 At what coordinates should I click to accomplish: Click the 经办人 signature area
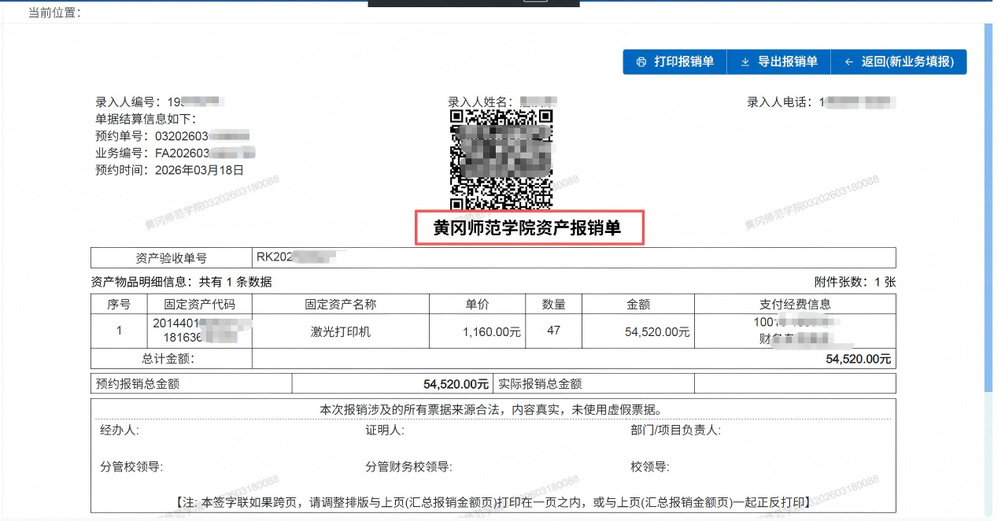click(120, 430)
